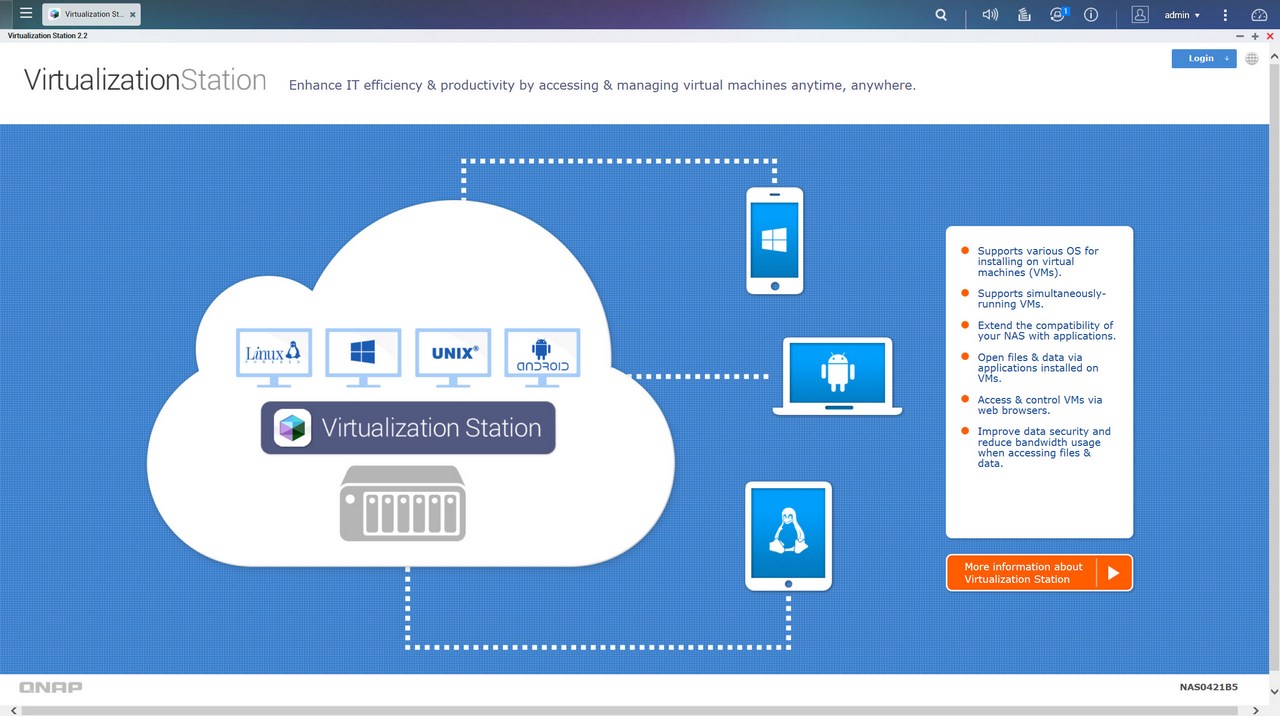This screenshot has width=1280, height=716.
Task: Click the scroll left arrow at bottom
Action: coord(13,711)
